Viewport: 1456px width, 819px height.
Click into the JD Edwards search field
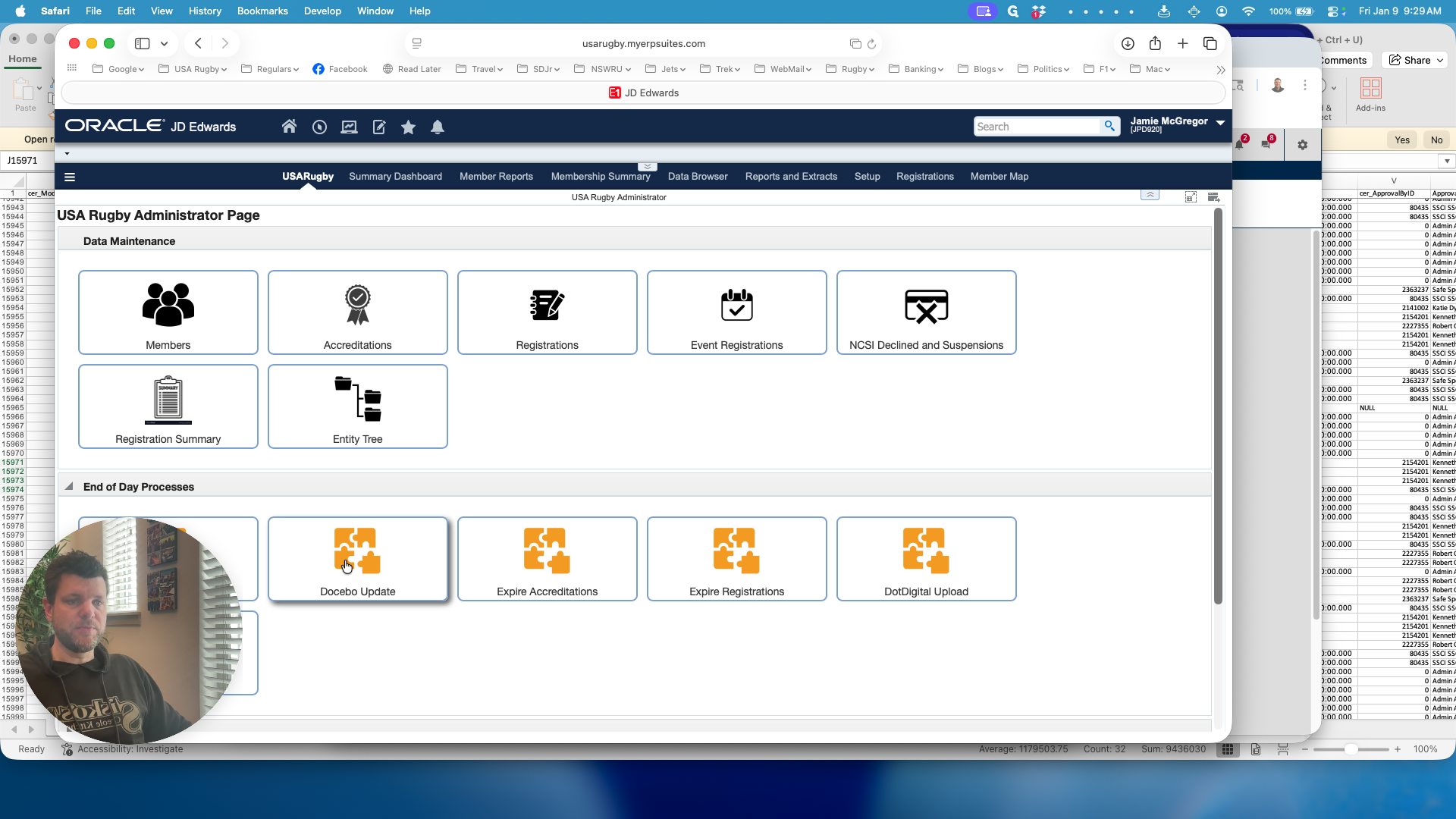click(1036, 127)
